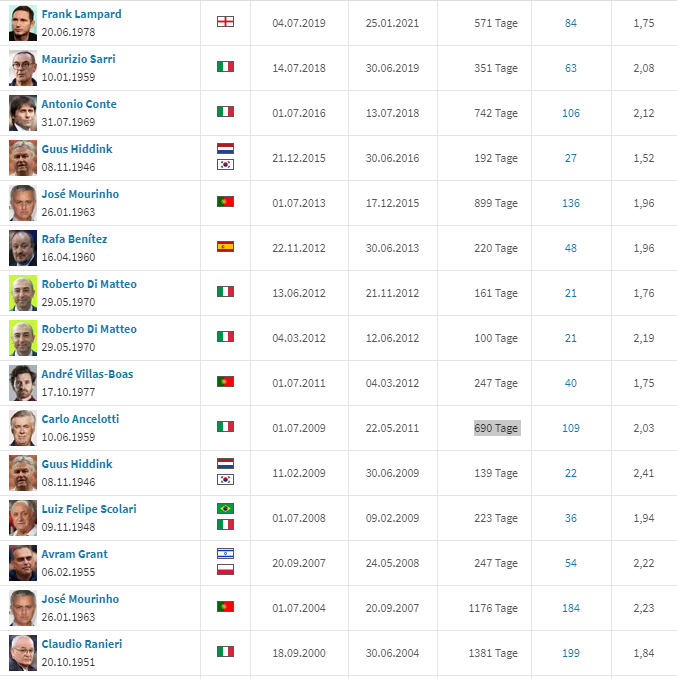Open Antonio Conte's portrait thumbnail

click(x=23, y=113)
